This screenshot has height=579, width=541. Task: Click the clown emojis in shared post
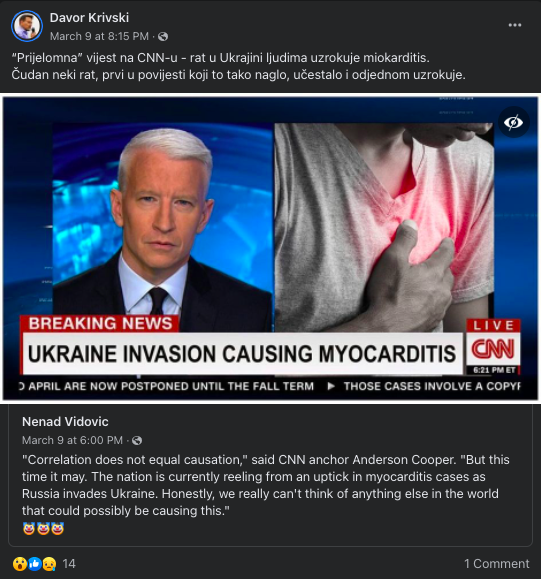43,529
